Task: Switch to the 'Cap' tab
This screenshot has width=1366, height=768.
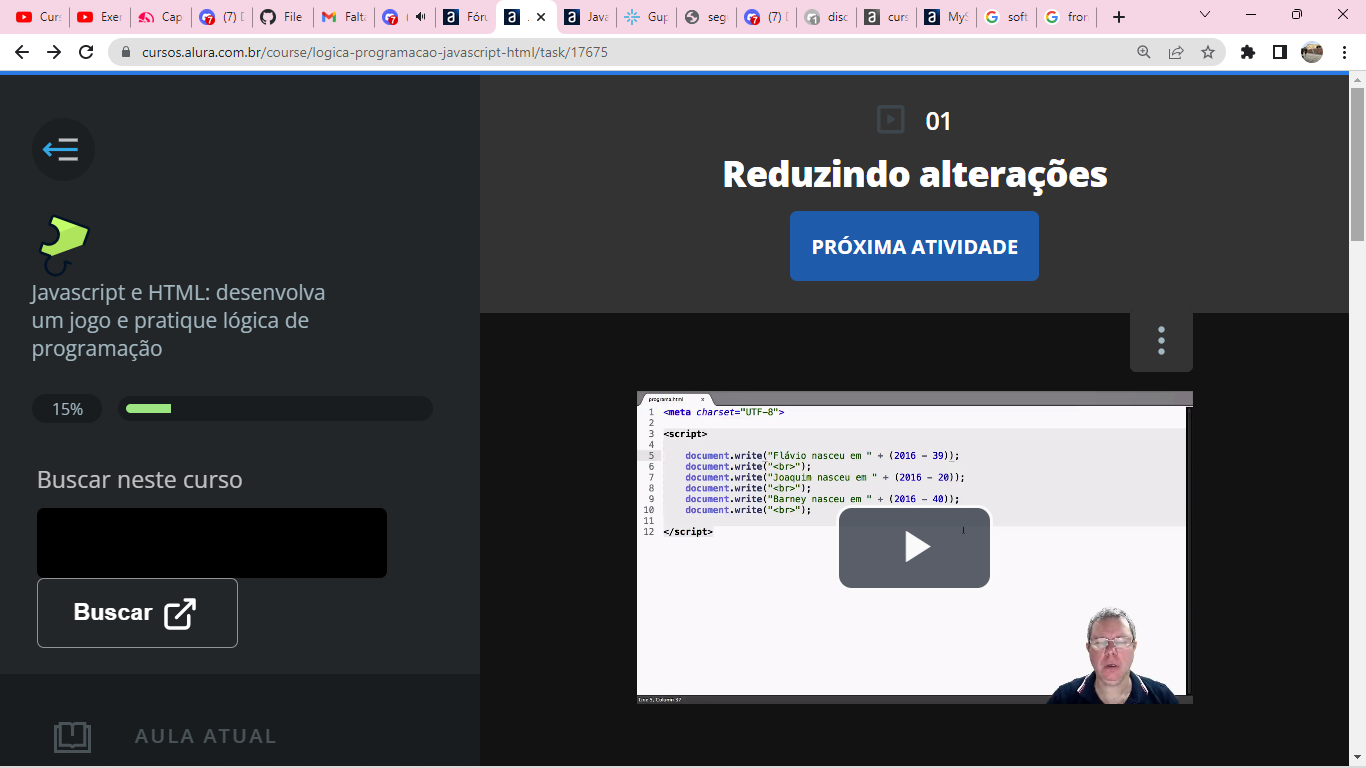Action: [x=160, y=17]
